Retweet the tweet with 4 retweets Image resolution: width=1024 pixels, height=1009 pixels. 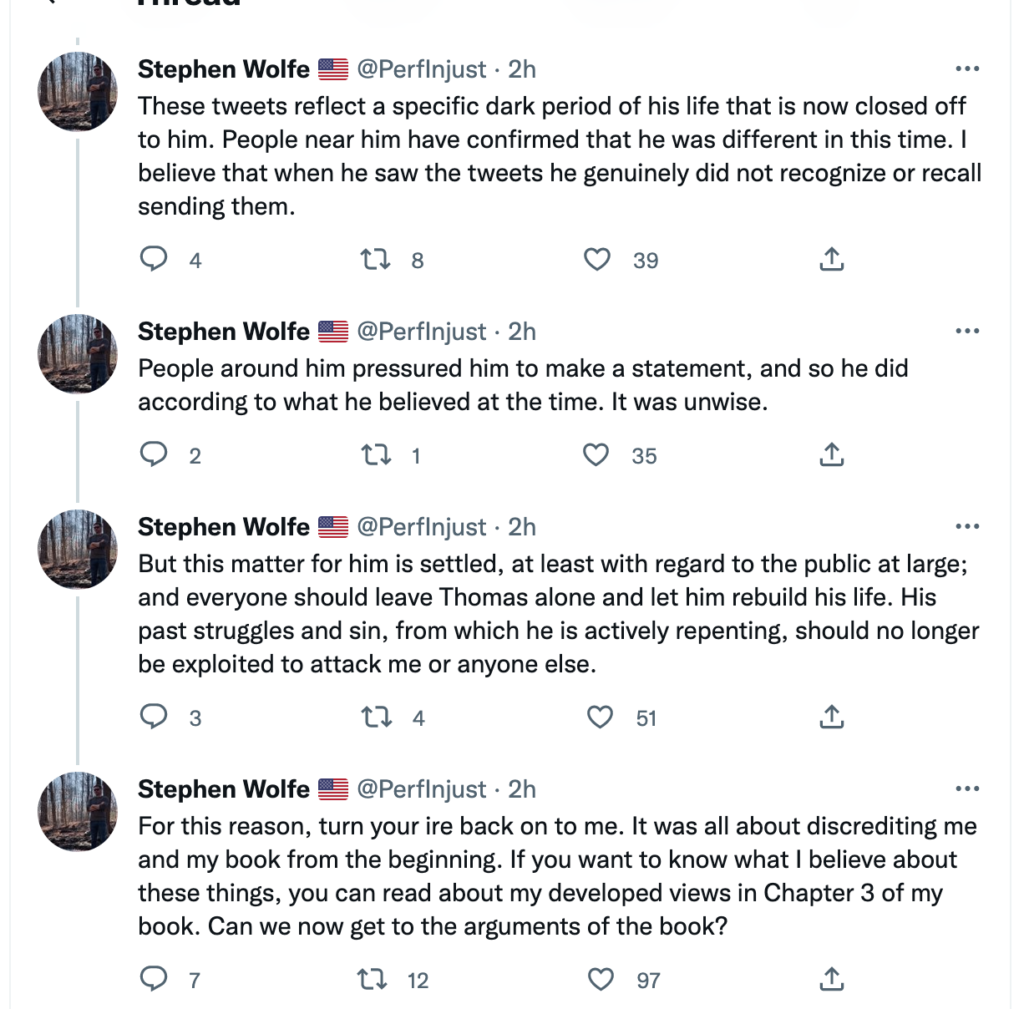376,717
